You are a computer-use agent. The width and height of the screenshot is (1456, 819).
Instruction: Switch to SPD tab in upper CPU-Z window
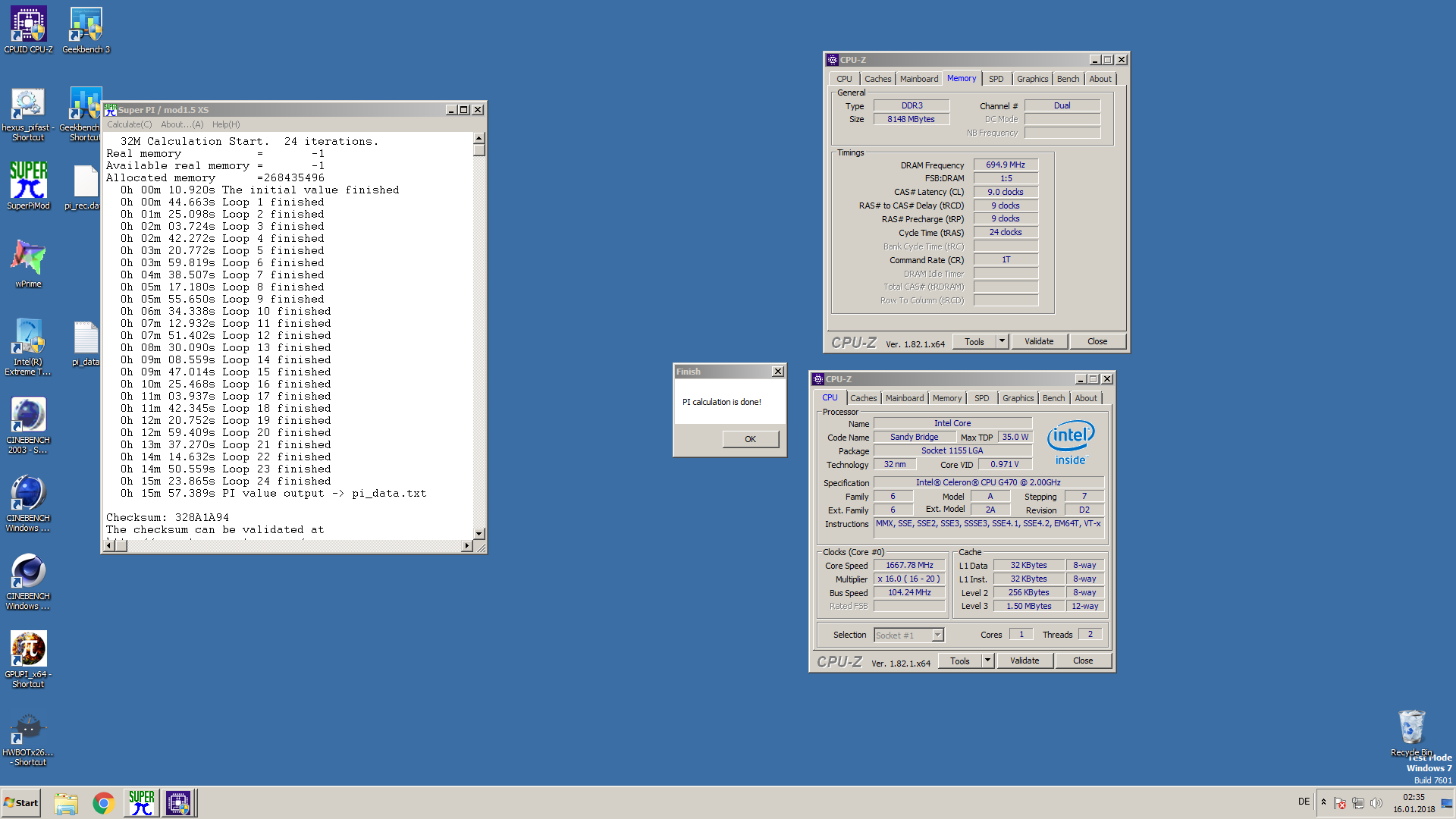[996, 79]
